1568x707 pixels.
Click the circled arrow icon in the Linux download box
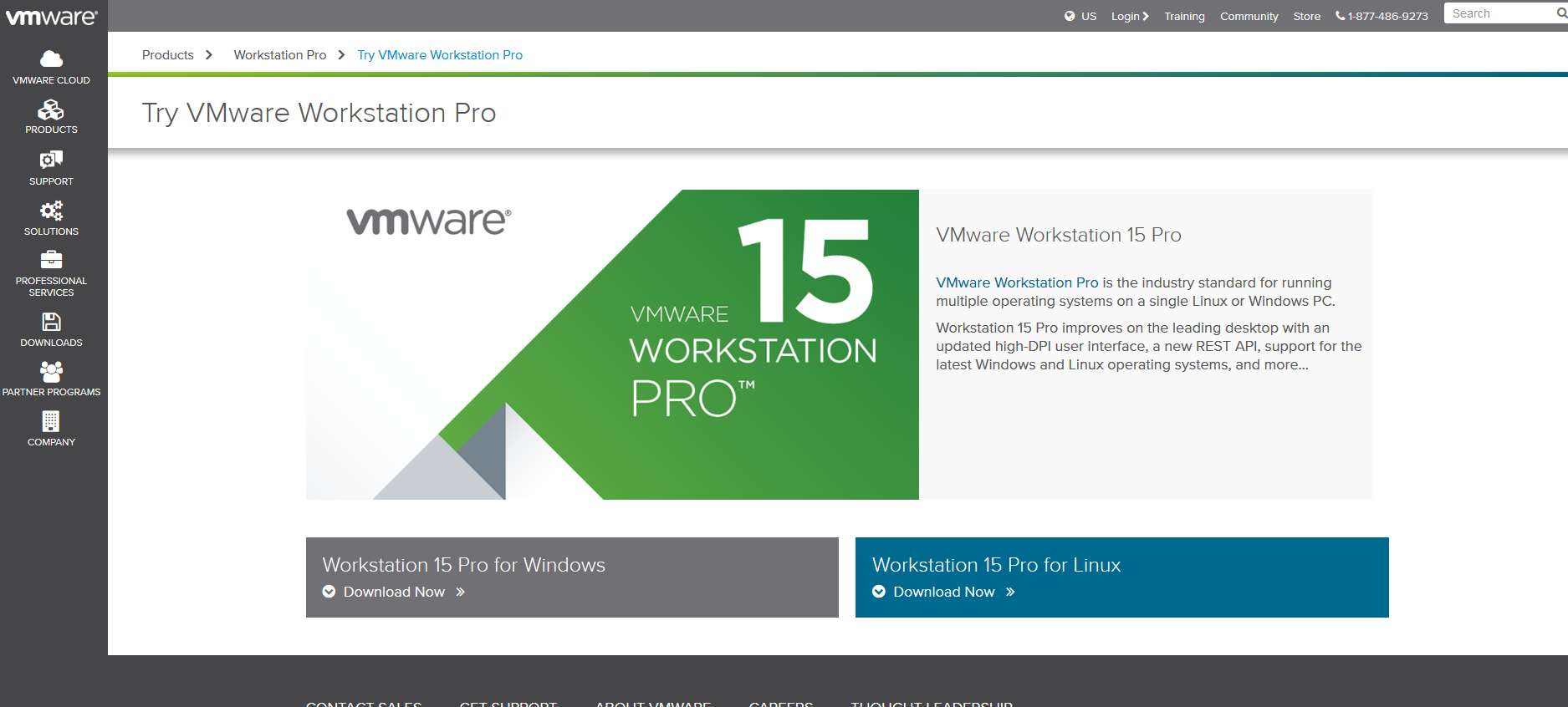[x=879, y=592]
